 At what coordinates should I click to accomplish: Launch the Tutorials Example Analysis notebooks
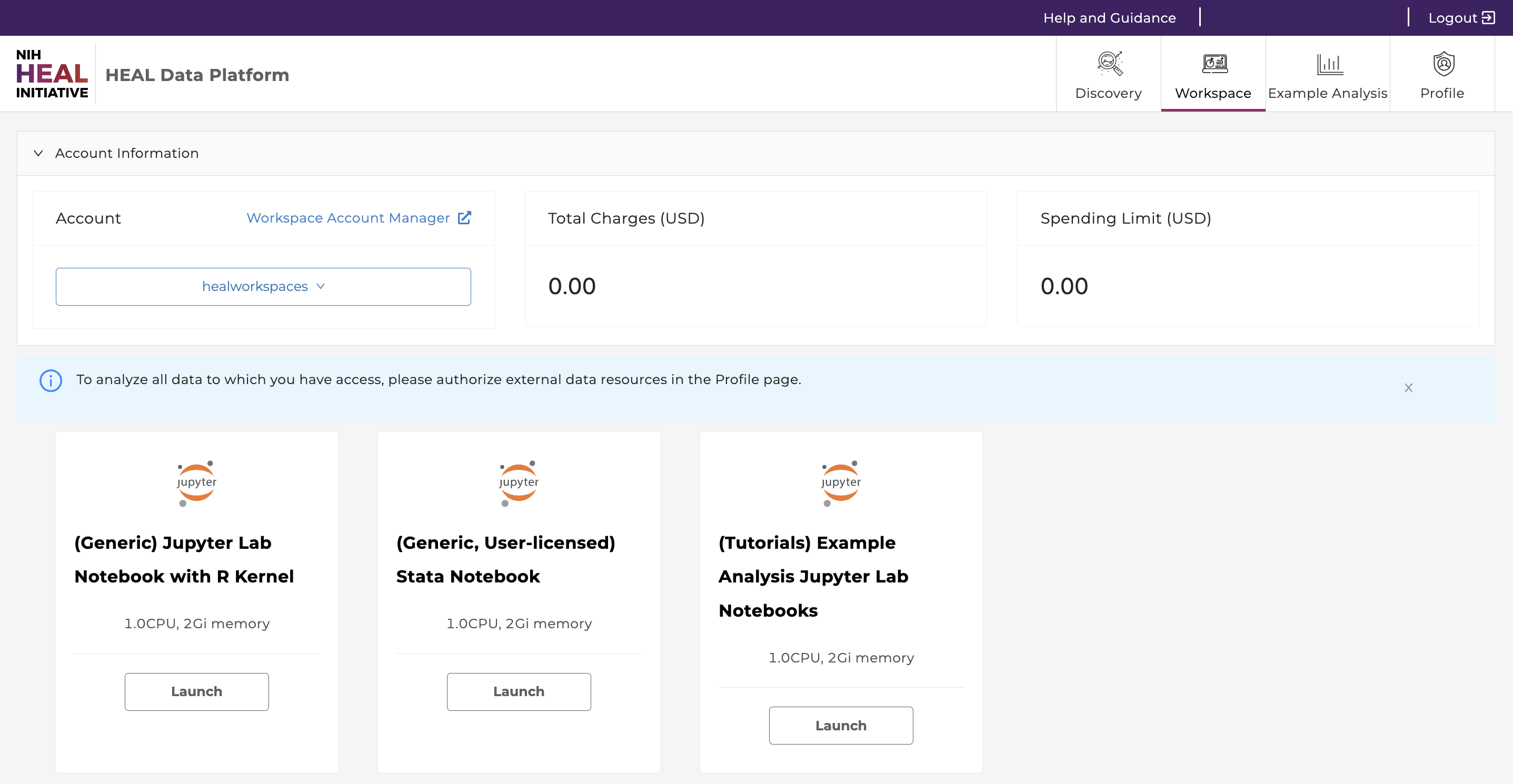[840, 725]
